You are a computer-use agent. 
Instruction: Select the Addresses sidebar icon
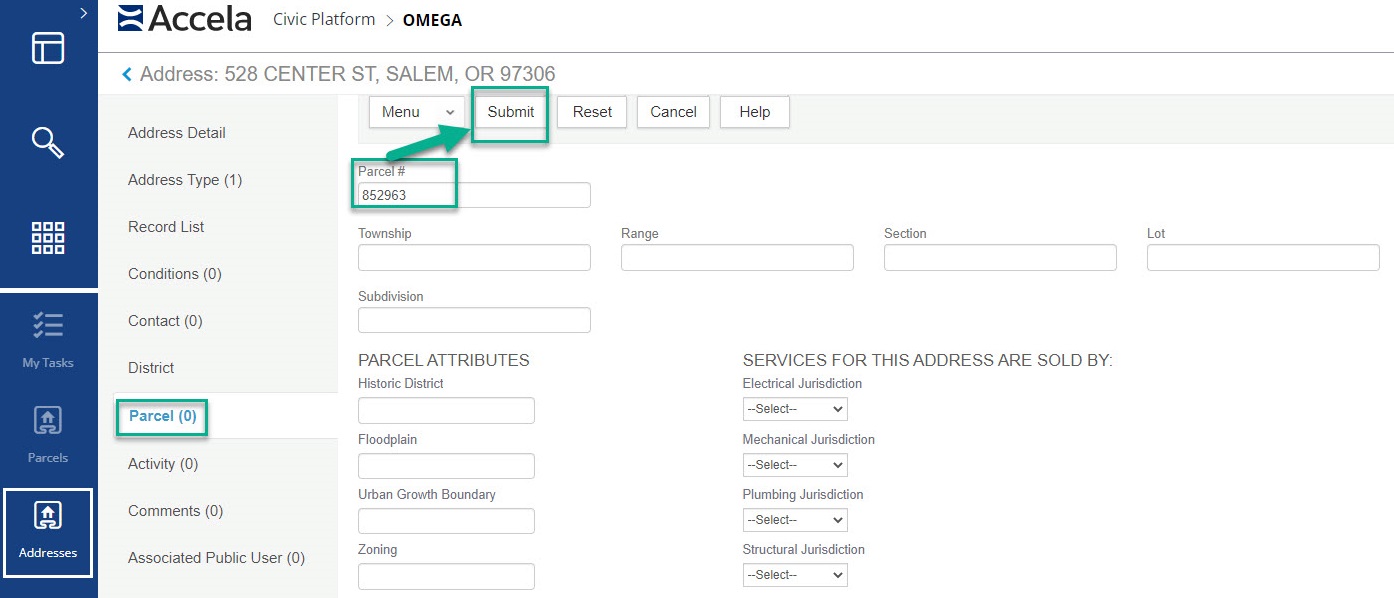point(48,531)
